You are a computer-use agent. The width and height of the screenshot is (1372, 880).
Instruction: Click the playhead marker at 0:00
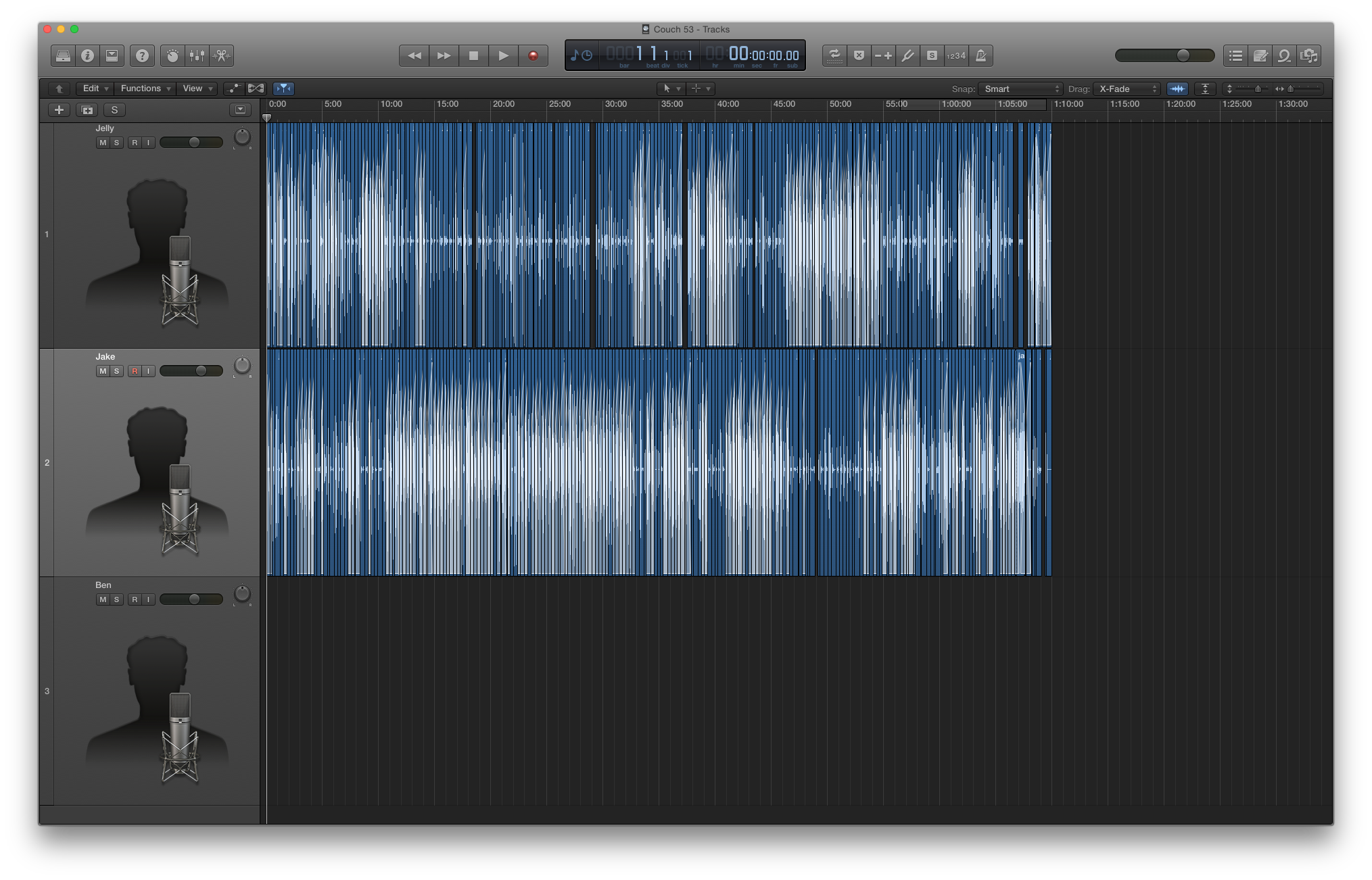267,118
